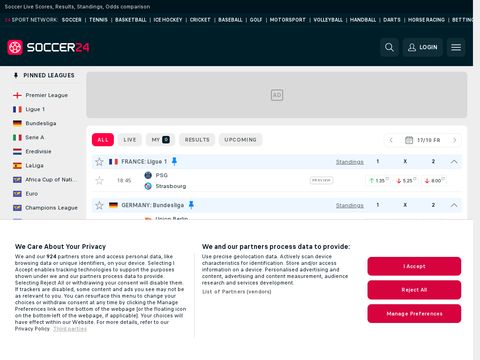This screenshot has width=480, height=360.
Task: Open LaLiga in pinned leagues
Action: tap(34, 165)
